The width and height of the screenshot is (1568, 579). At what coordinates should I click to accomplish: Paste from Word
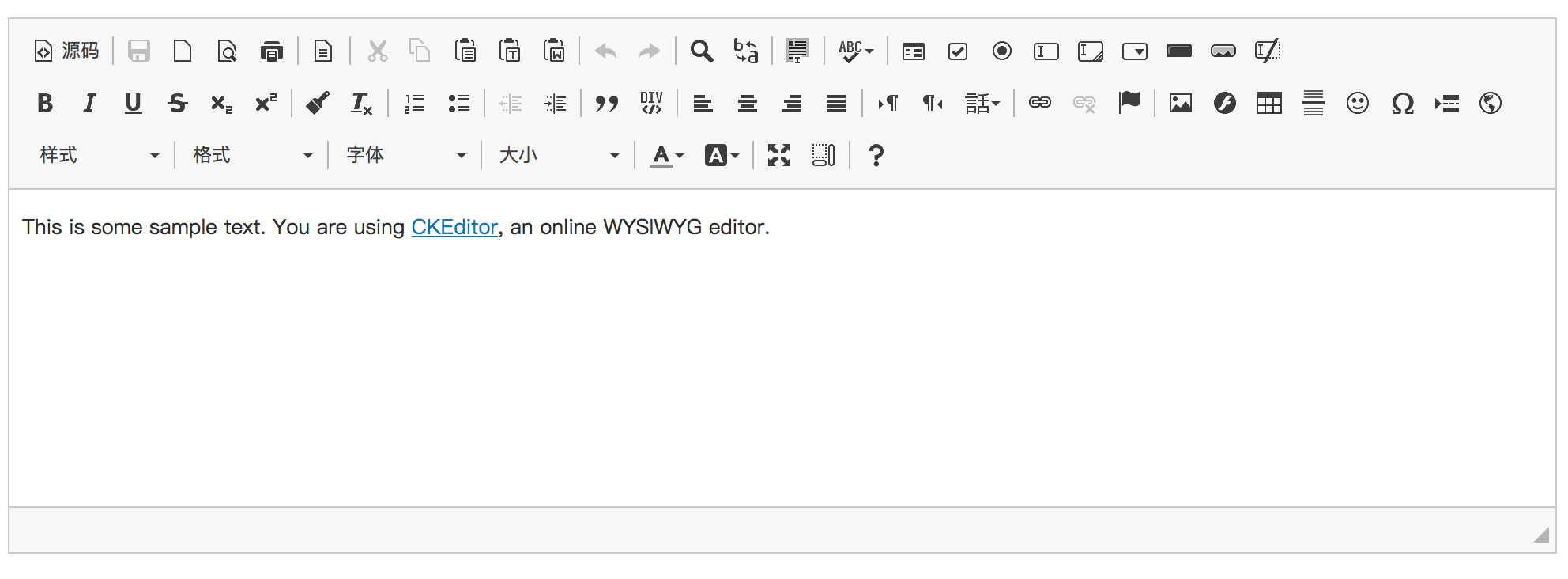click(x=554, y=51)
